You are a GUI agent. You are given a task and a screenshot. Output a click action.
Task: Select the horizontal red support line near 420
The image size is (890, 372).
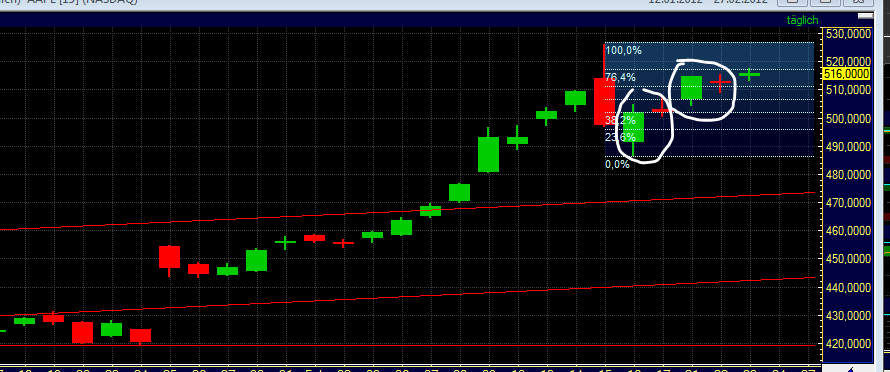tap(408, 345)
